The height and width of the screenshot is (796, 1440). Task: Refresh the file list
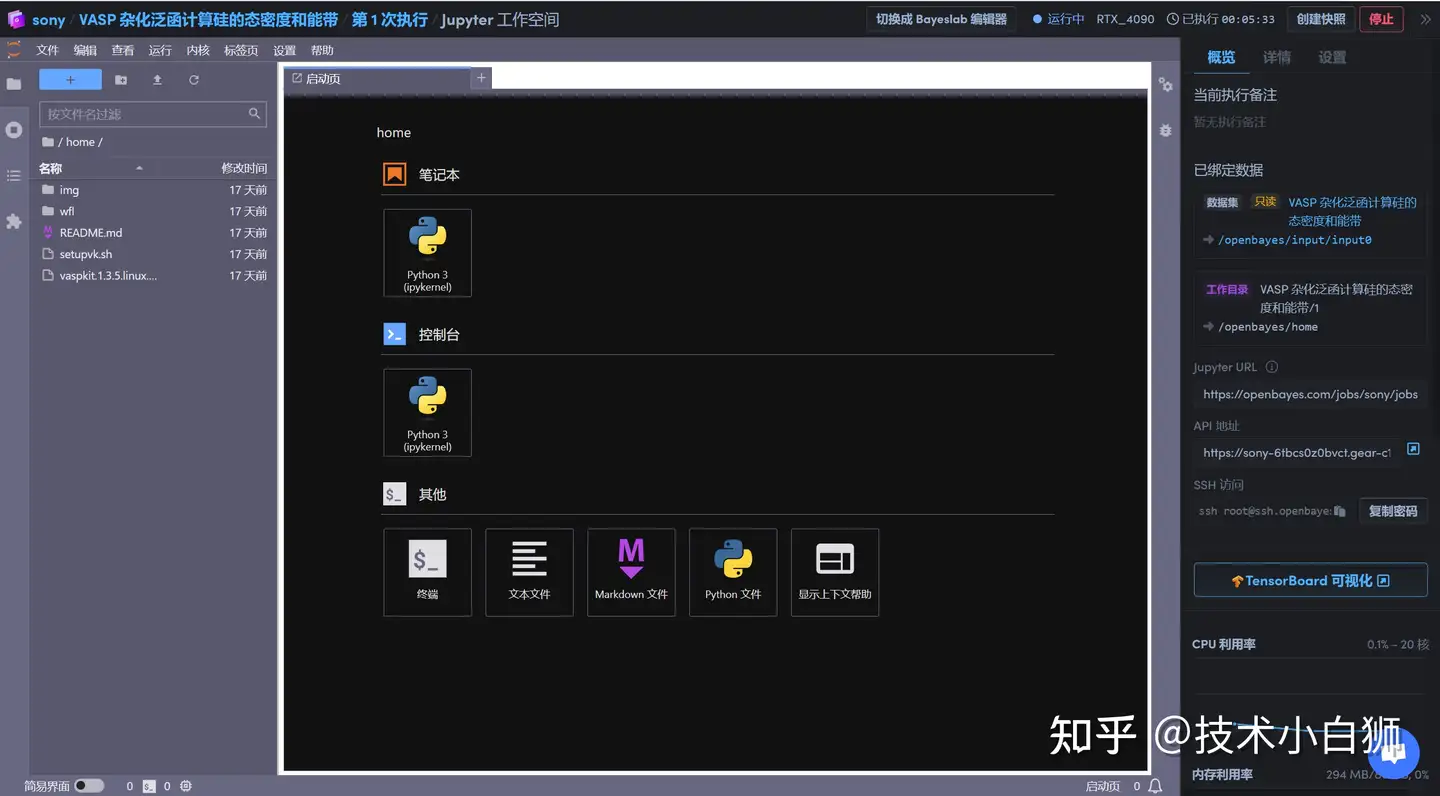point(194,80)
